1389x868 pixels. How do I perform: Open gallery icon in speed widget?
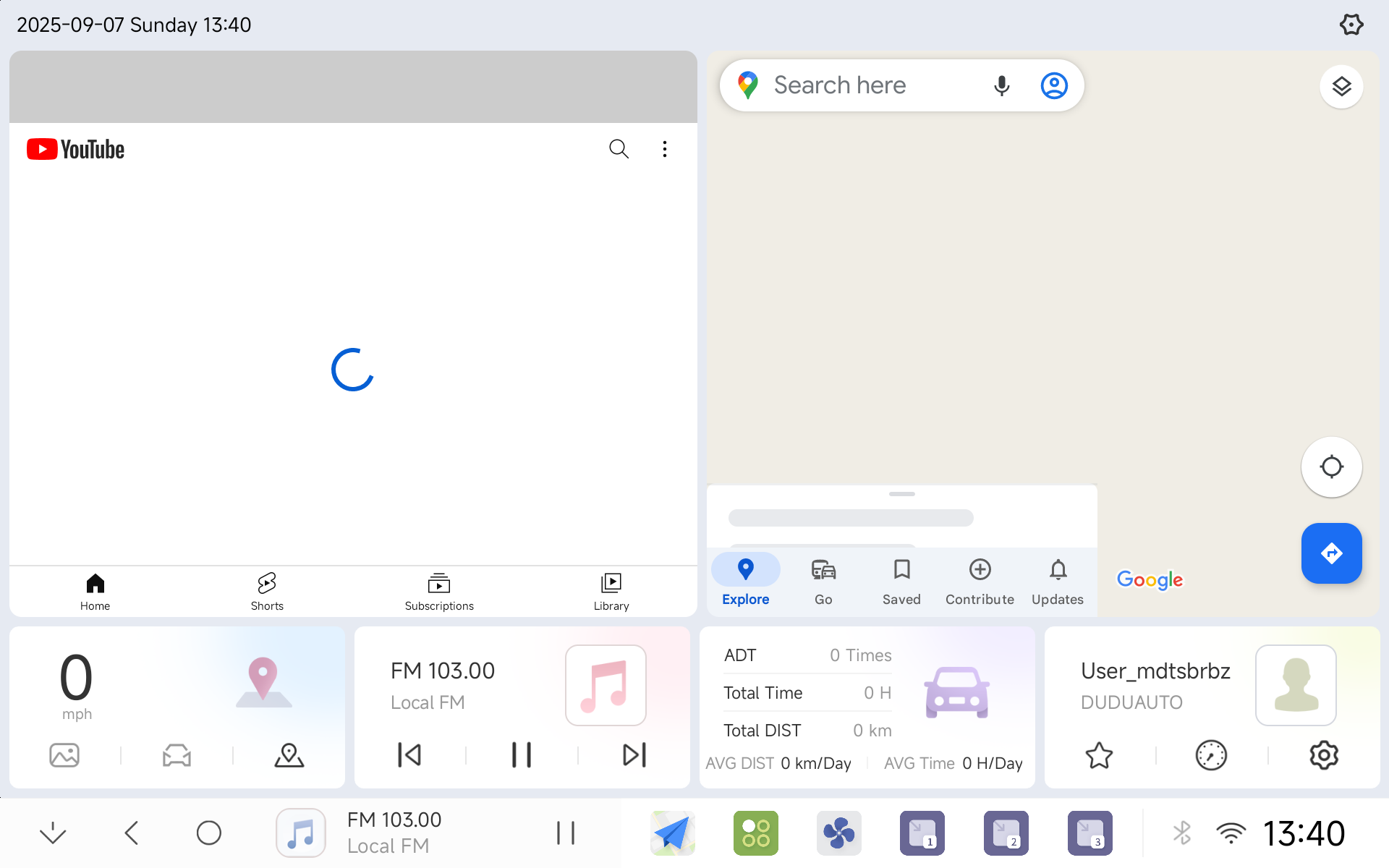coord(64,755)
